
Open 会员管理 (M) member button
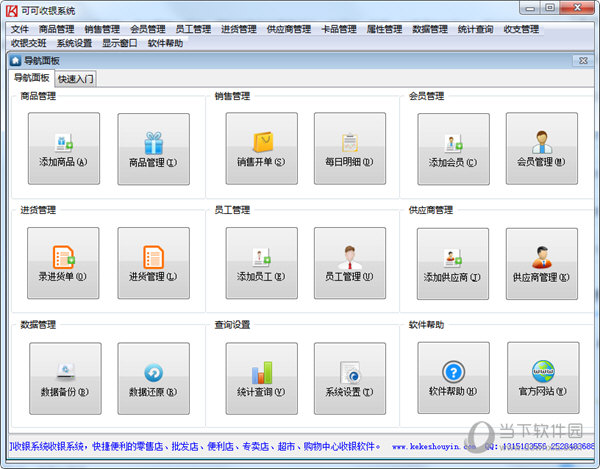click(542, 148)
